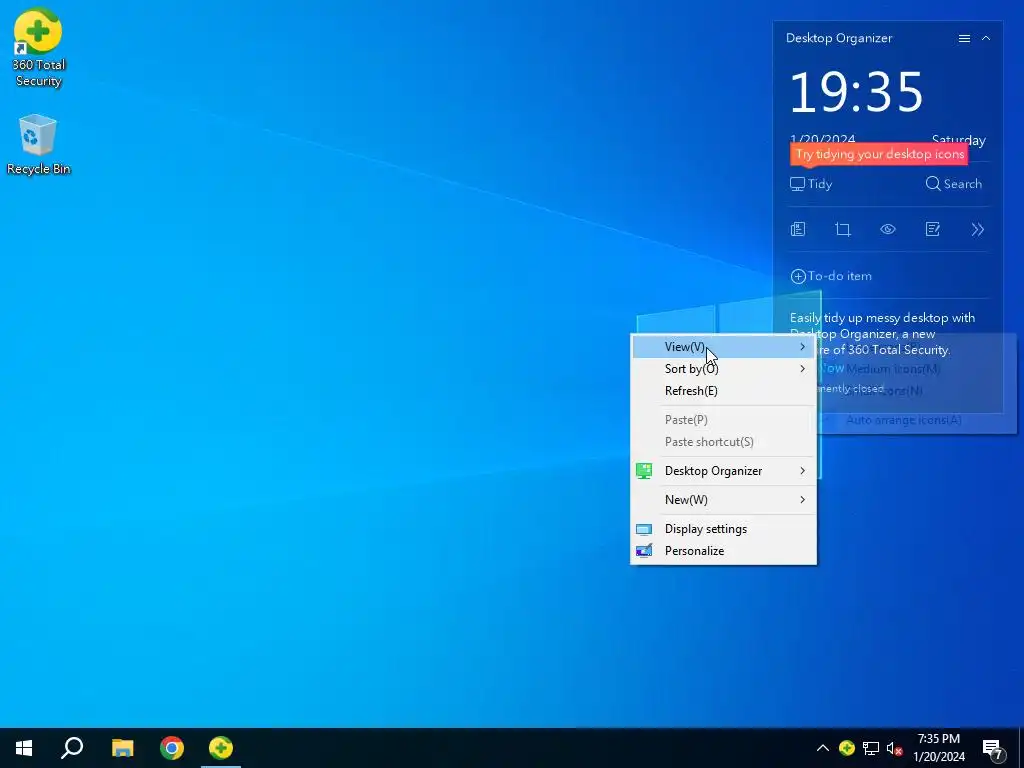The image size is (1024, 768).
Task: Open the View(V) context menu entry
Action: click(724, 347)
